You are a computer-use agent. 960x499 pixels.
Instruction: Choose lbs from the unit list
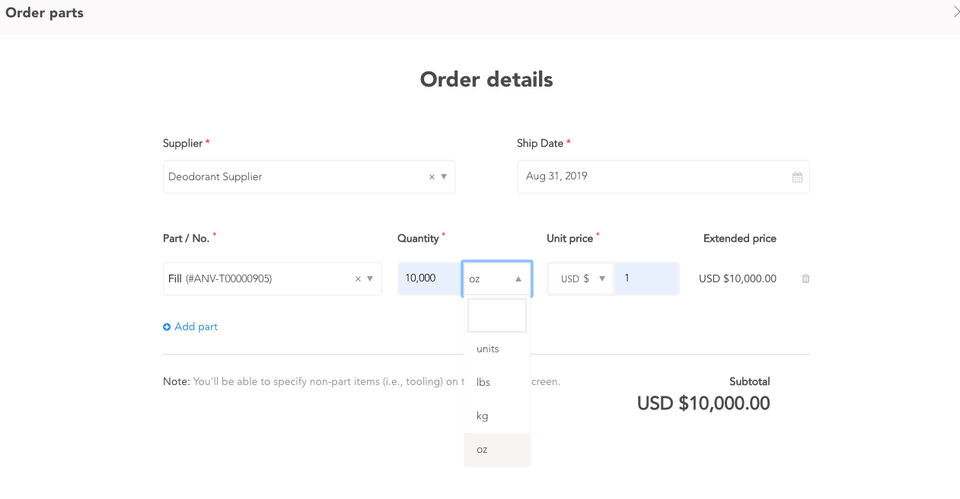point(484,382)
